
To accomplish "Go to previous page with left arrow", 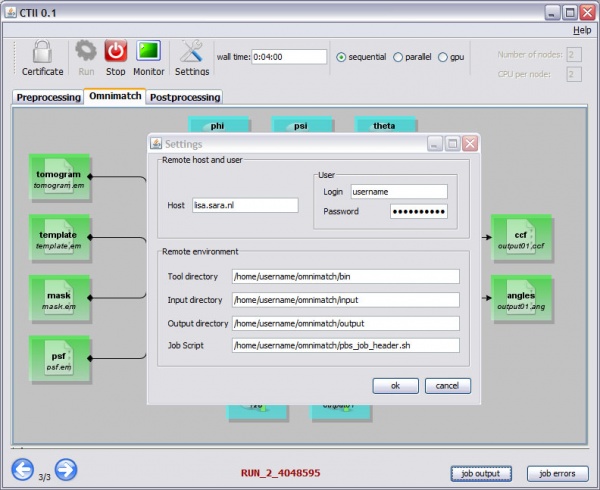I will point(23,469).
